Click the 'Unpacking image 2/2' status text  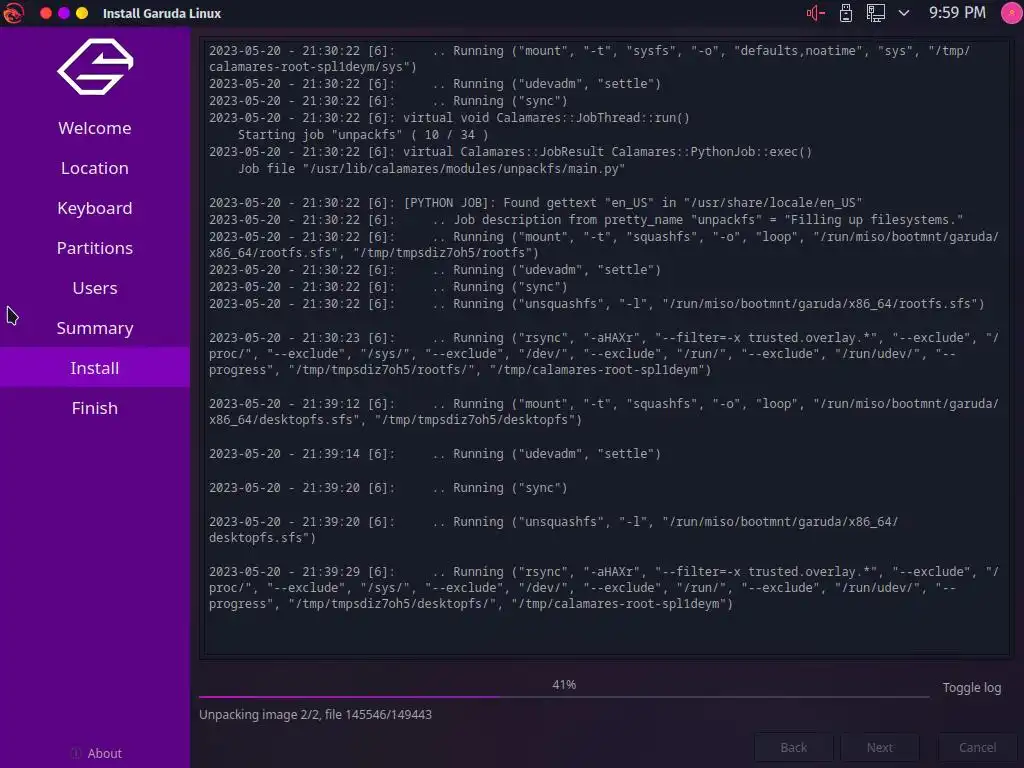click(315, 714)
